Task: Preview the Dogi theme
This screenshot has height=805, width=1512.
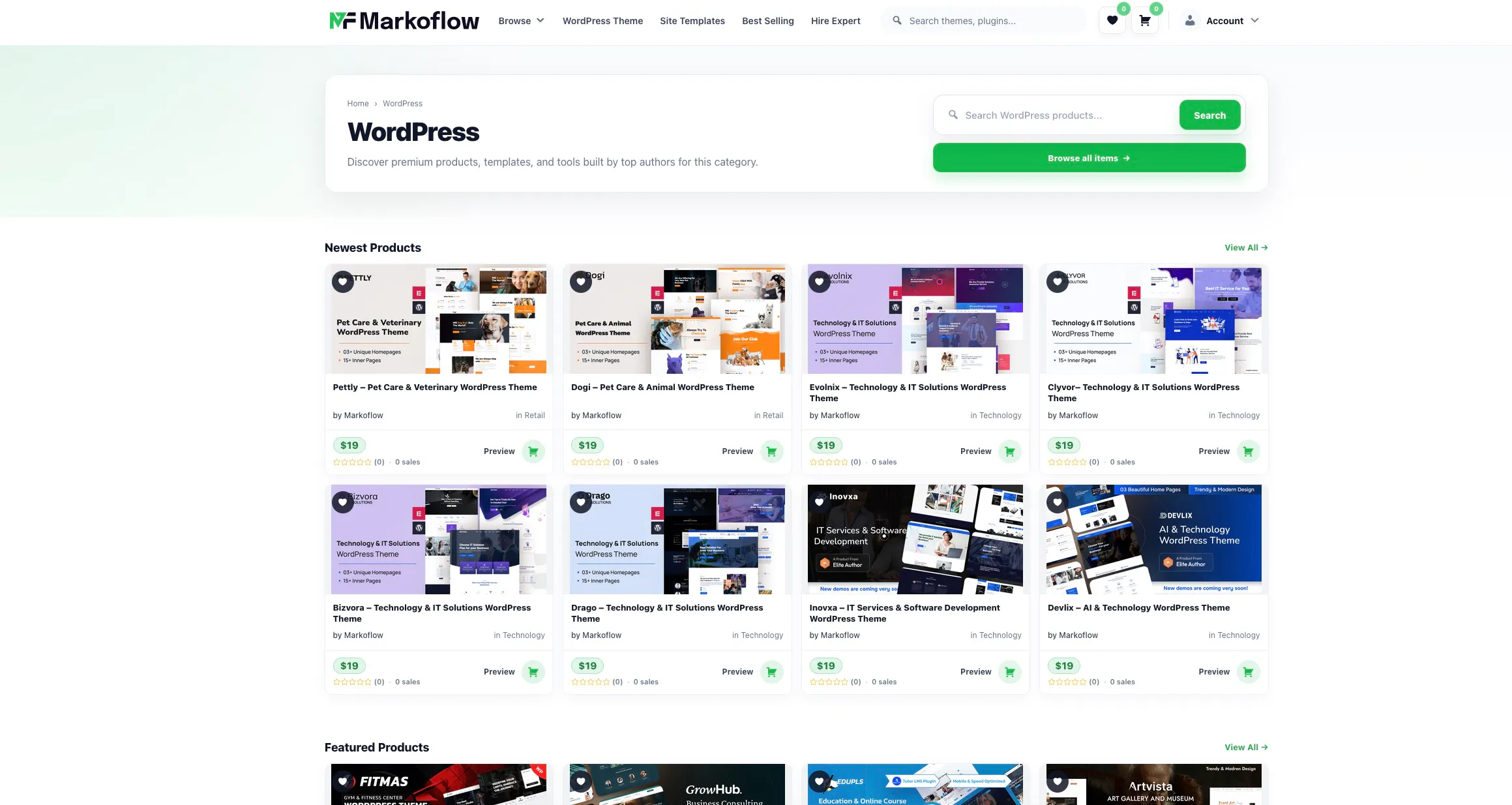Action: [737, 451]
